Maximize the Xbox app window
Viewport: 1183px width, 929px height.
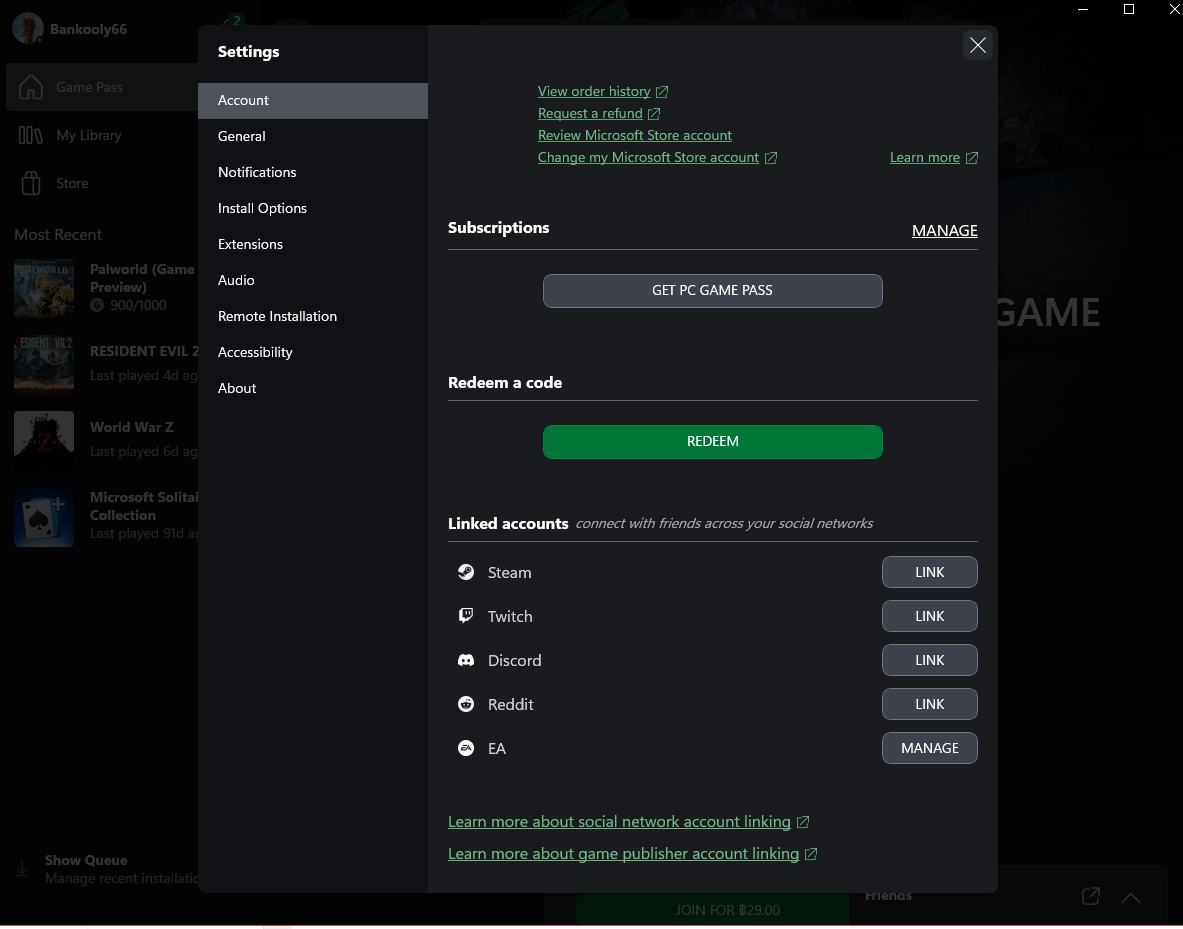pos(1129,9)
